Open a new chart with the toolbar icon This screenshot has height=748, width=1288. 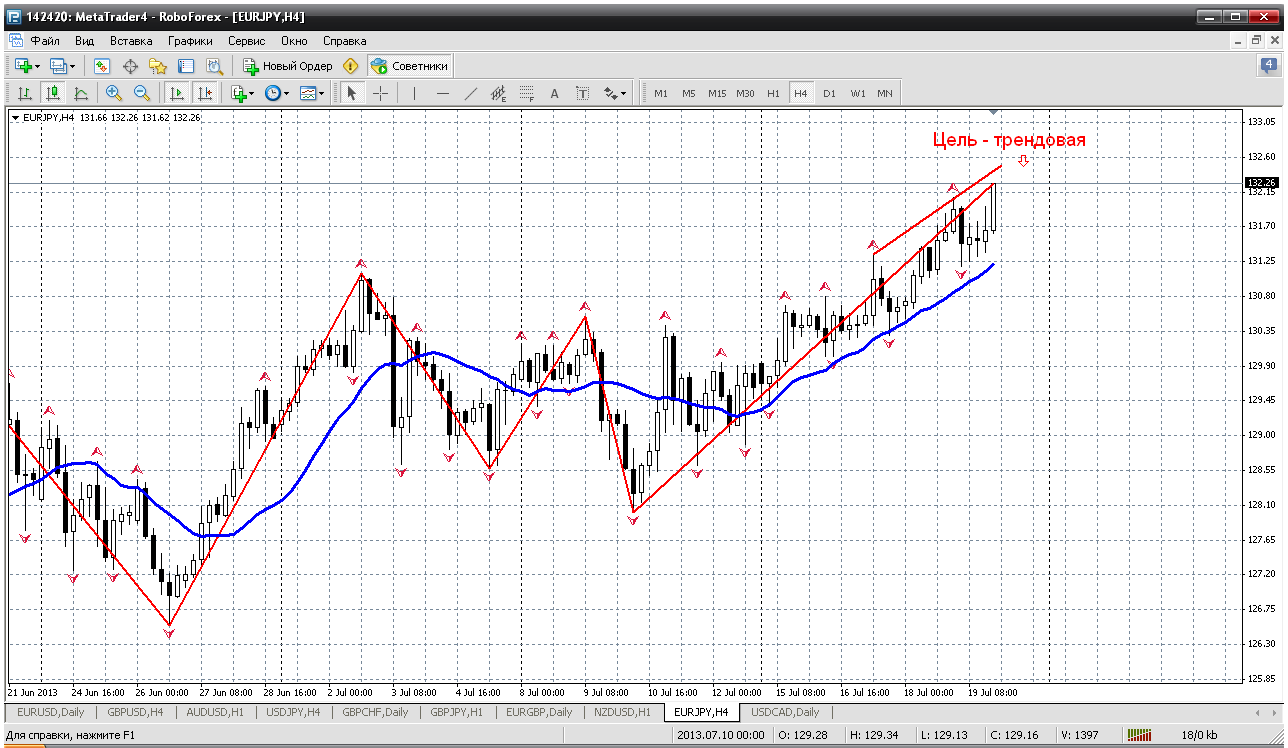[26, 66]
